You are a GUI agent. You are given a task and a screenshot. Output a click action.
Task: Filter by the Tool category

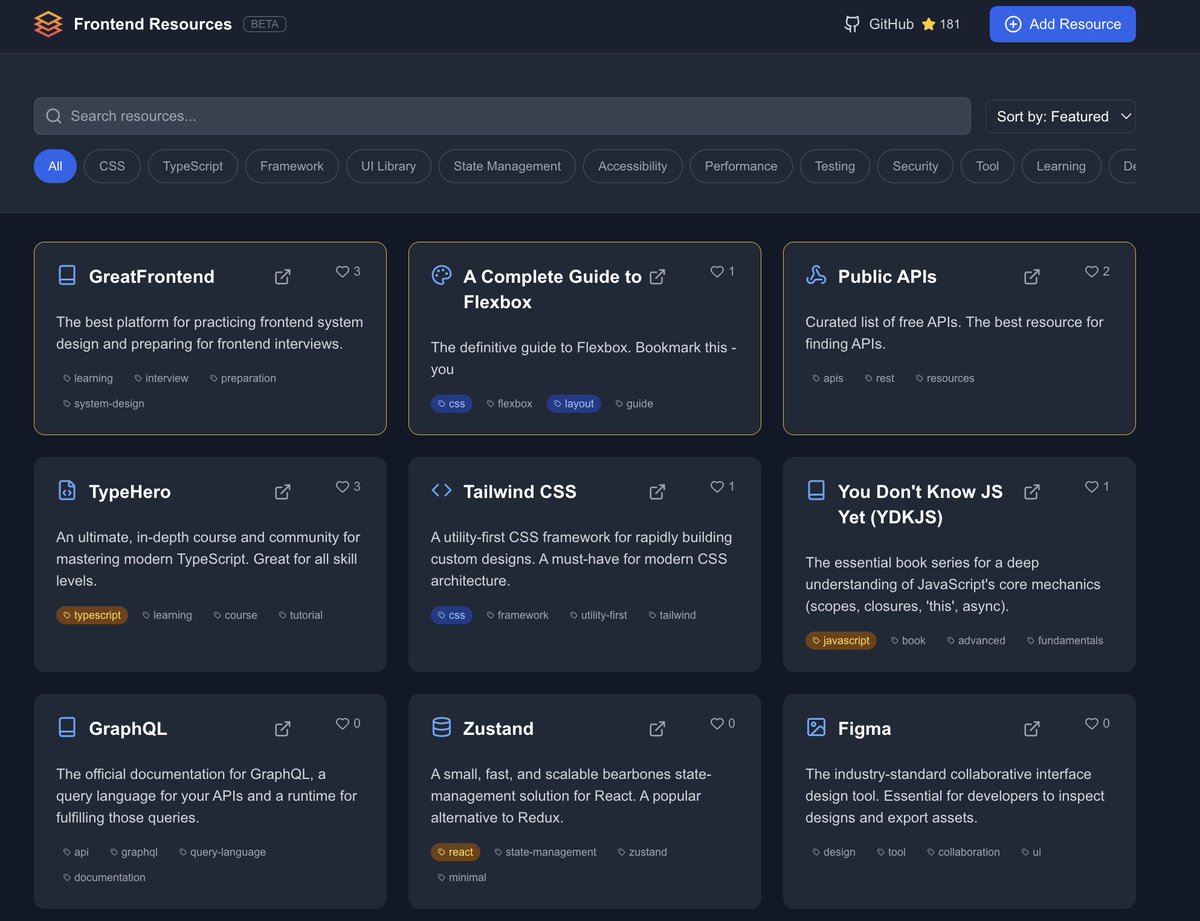(988, 166)
